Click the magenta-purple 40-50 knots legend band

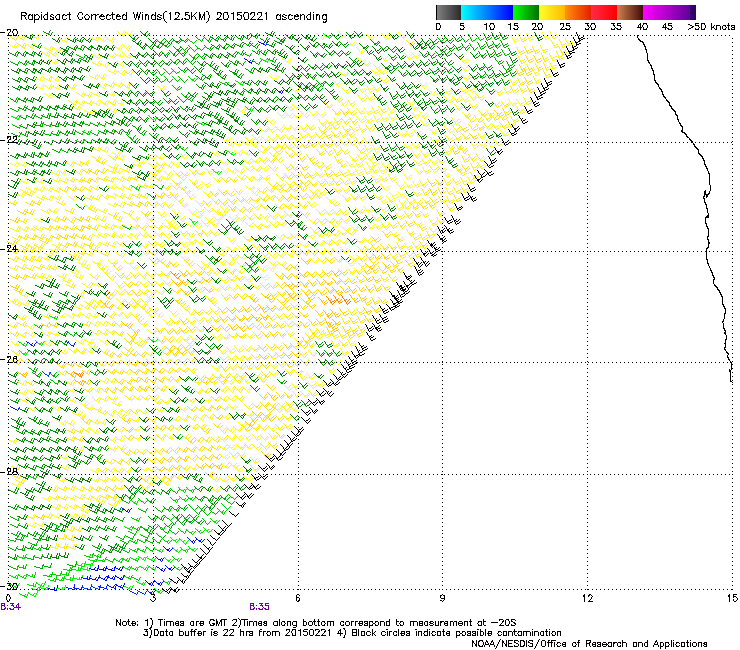click(x=669, y=12)
